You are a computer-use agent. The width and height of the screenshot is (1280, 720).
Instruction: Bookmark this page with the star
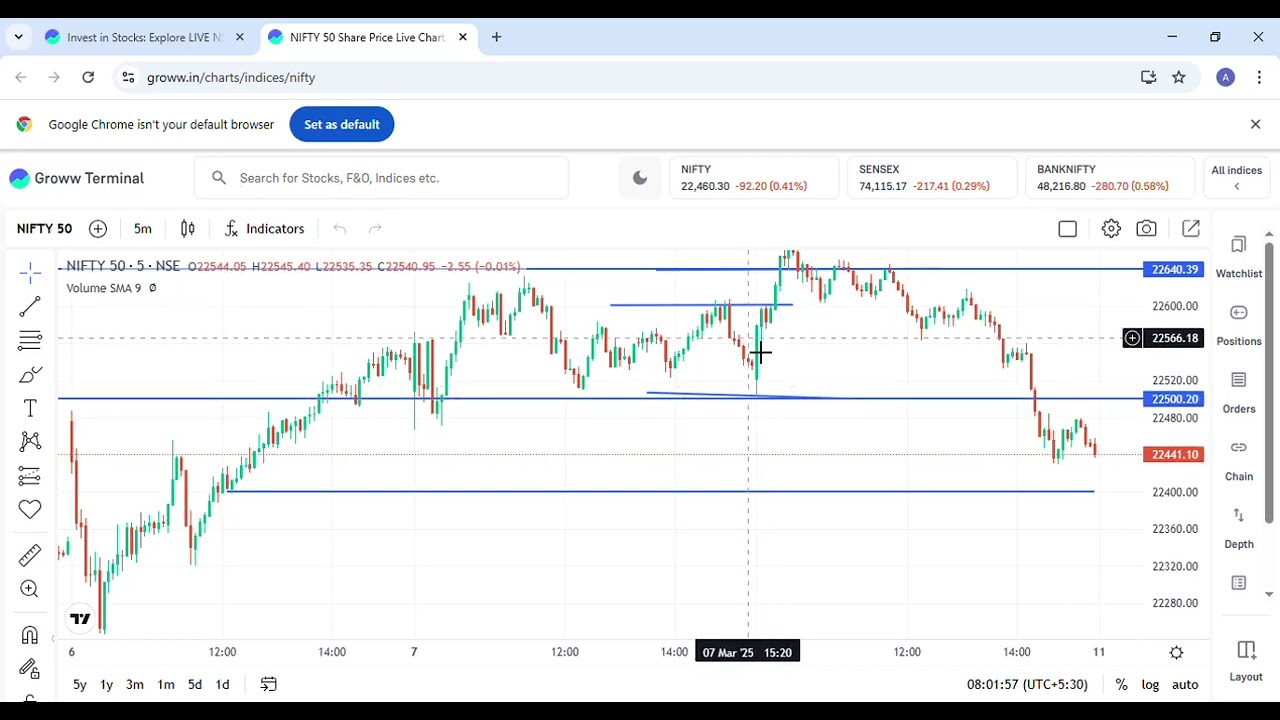coord(1179,77)
